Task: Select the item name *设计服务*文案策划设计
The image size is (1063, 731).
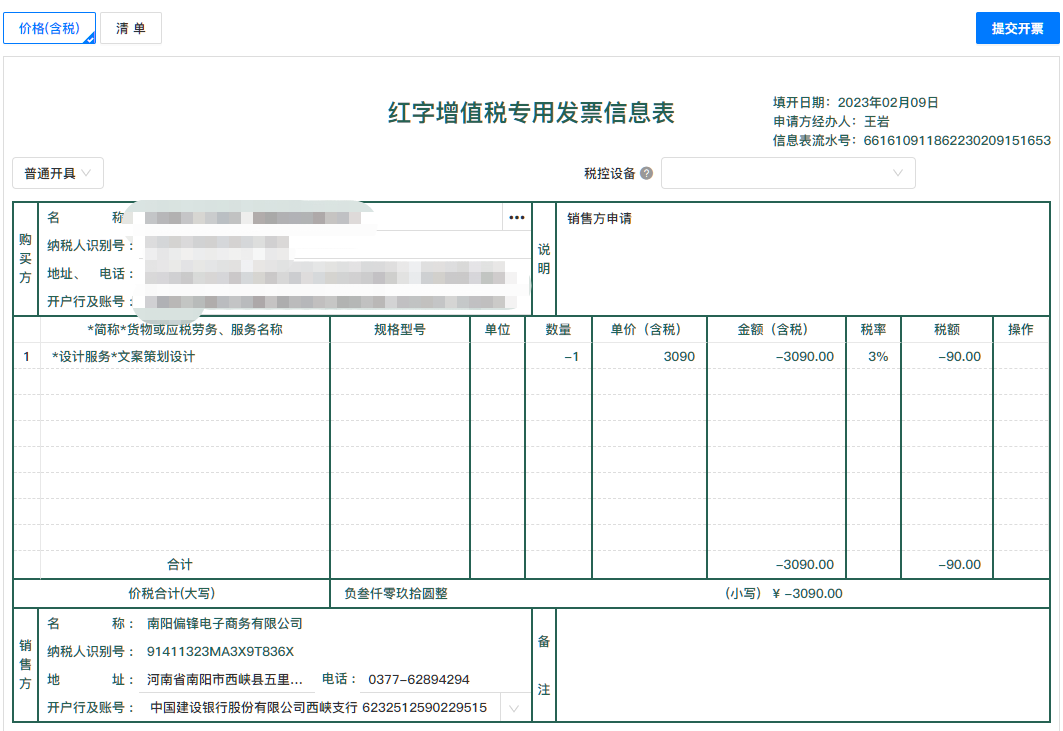Action: (123, 357)
